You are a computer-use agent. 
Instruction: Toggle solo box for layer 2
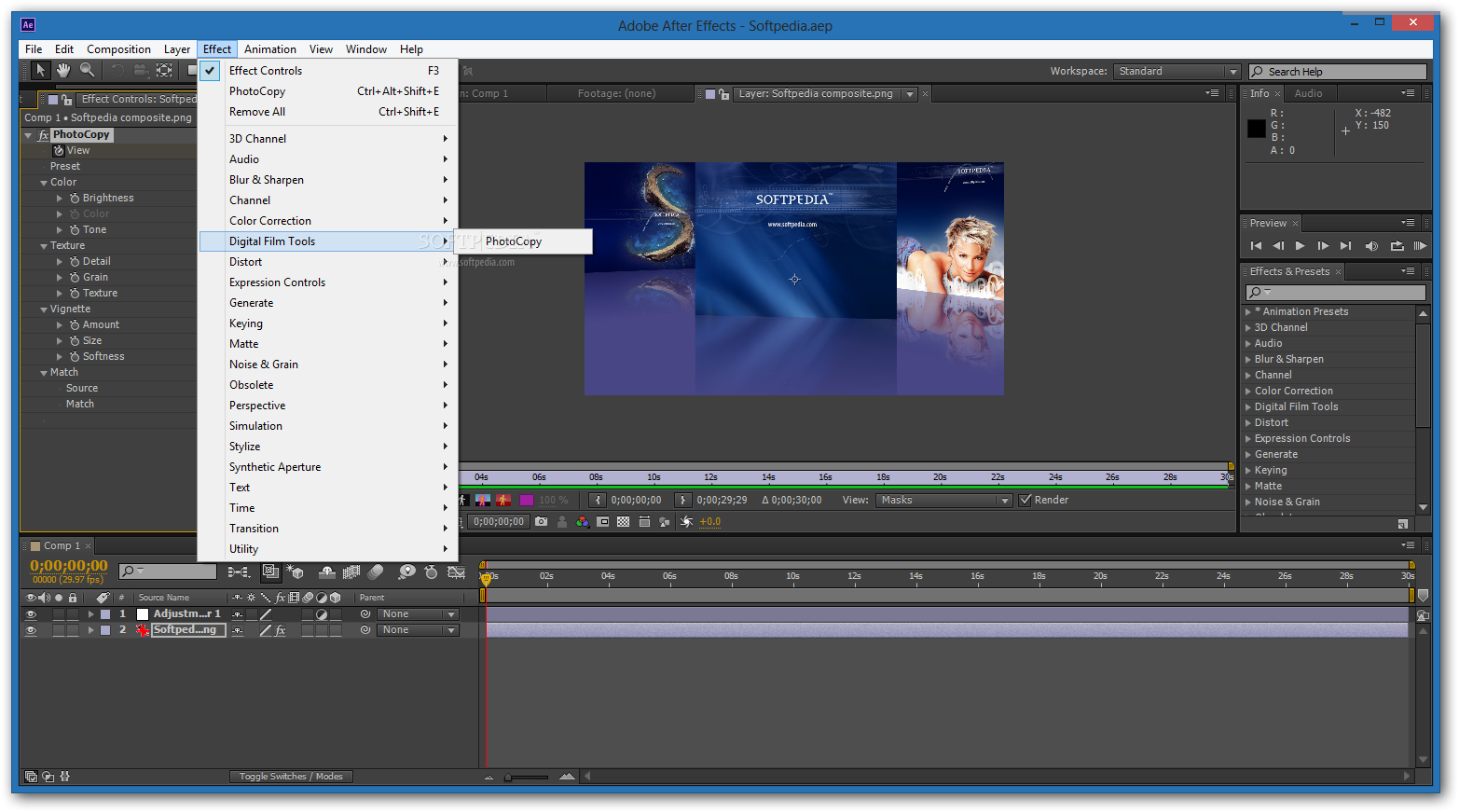(x=59, y=630)
